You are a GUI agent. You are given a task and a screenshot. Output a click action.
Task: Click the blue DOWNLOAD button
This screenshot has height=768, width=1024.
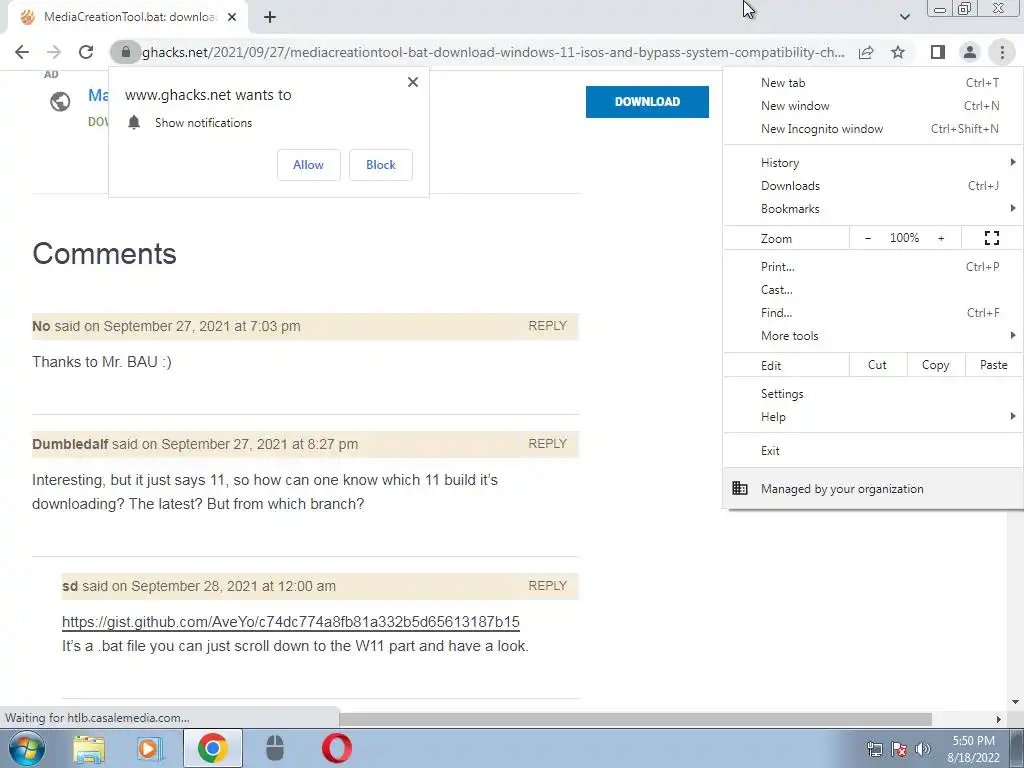647,102
